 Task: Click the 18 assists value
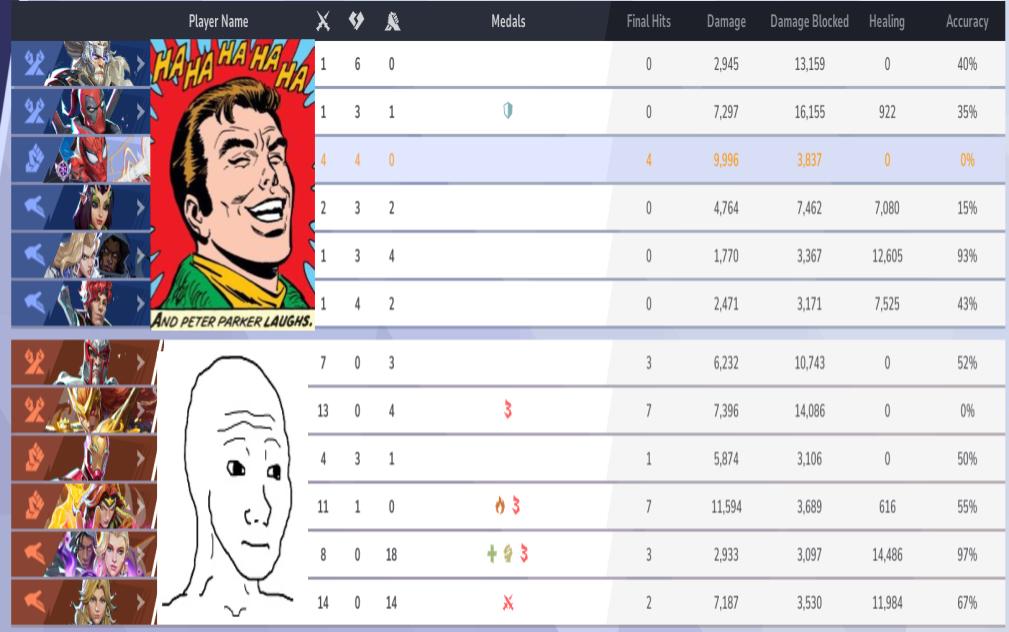point(391,555)
